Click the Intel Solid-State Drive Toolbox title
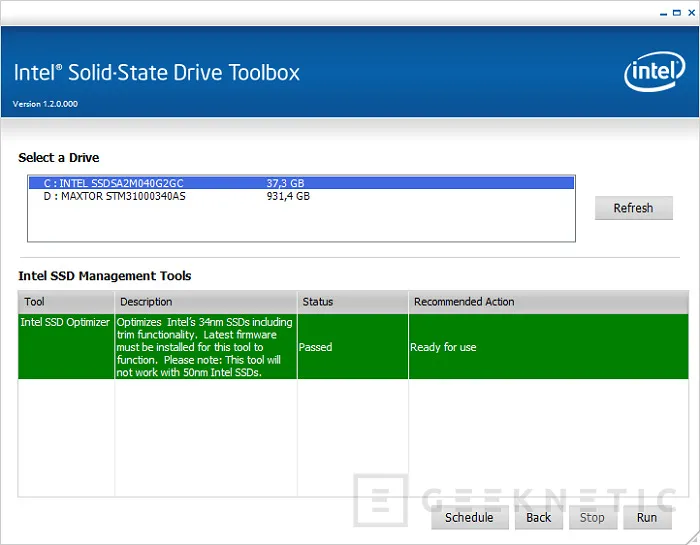The width and height of the screenshot is (700, 545). click(x=157, y=73)
